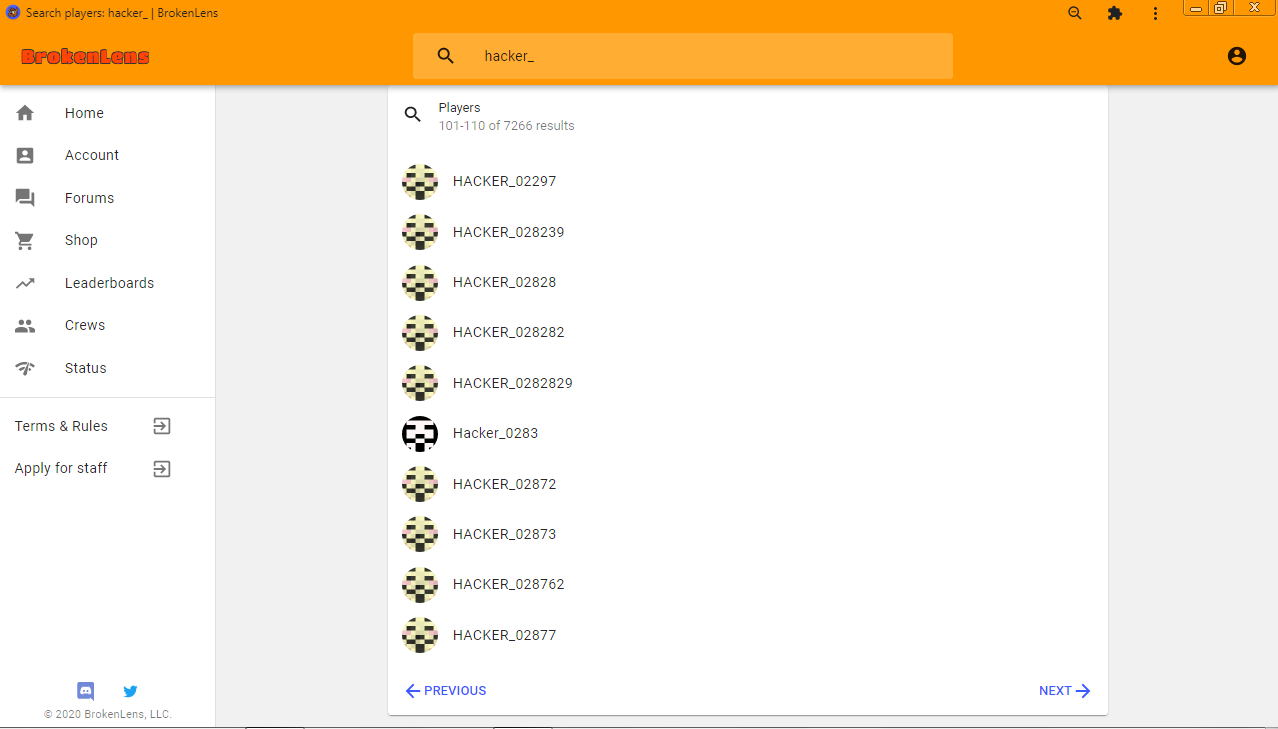The width and height of the screenshot is (1278, 729).
Task: Open Leaderboards from the sidebar
Action: click(x=107, y=283)
